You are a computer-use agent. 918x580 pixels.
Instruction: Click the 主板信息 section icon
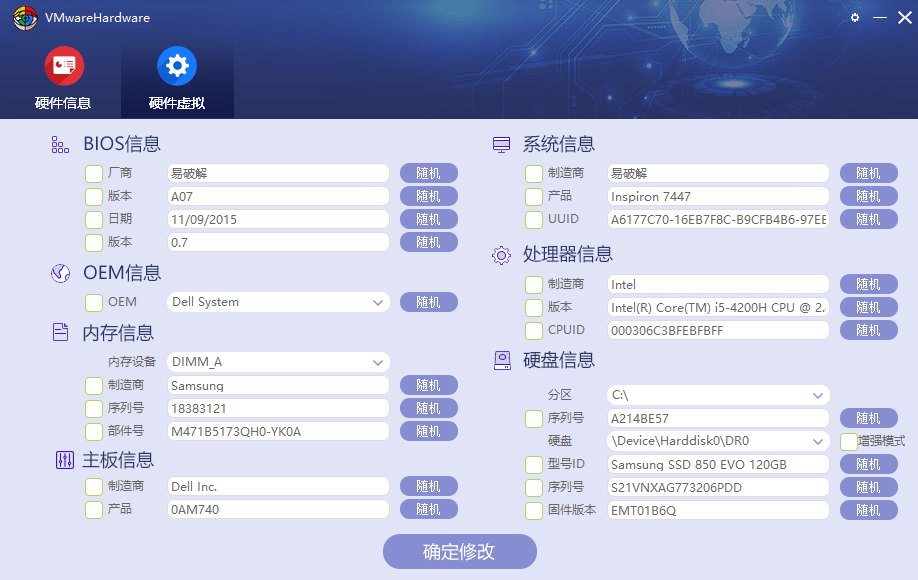pyautogui.click(x=64, y=460)
